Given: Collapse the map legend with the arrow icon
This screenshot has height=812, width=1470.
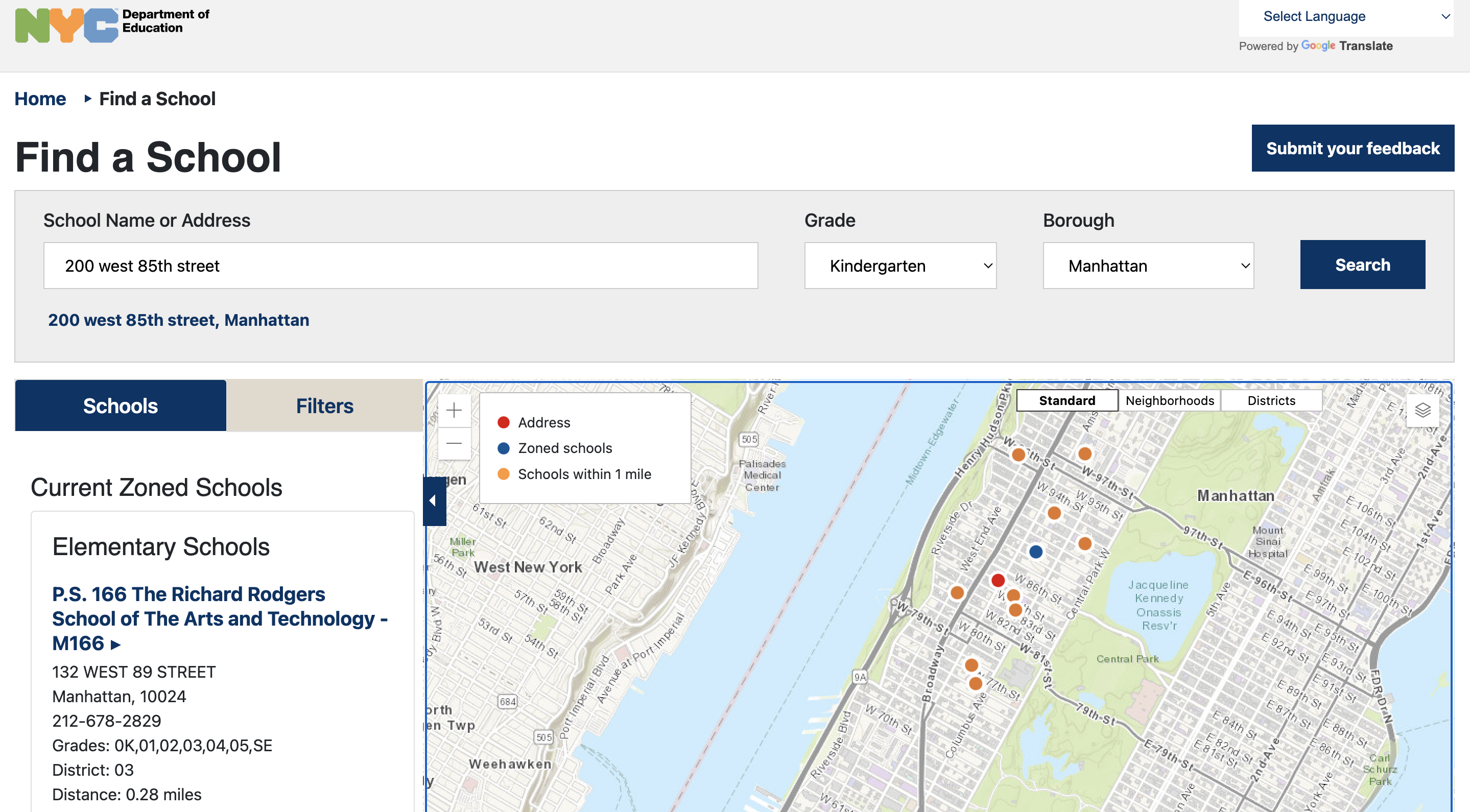Looking at the screenshot, I should tap(435, 501).
